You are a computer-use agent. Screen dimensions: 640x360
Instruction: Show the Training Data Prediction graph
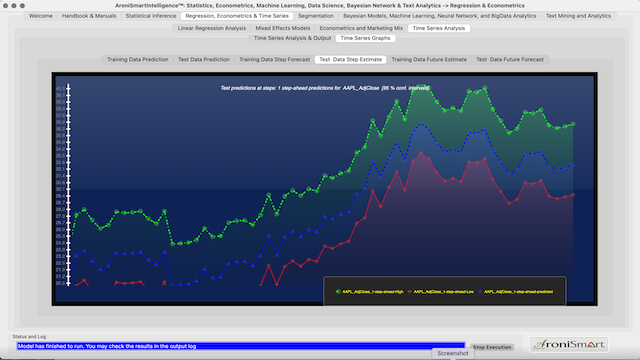click(x=138, y=60)
